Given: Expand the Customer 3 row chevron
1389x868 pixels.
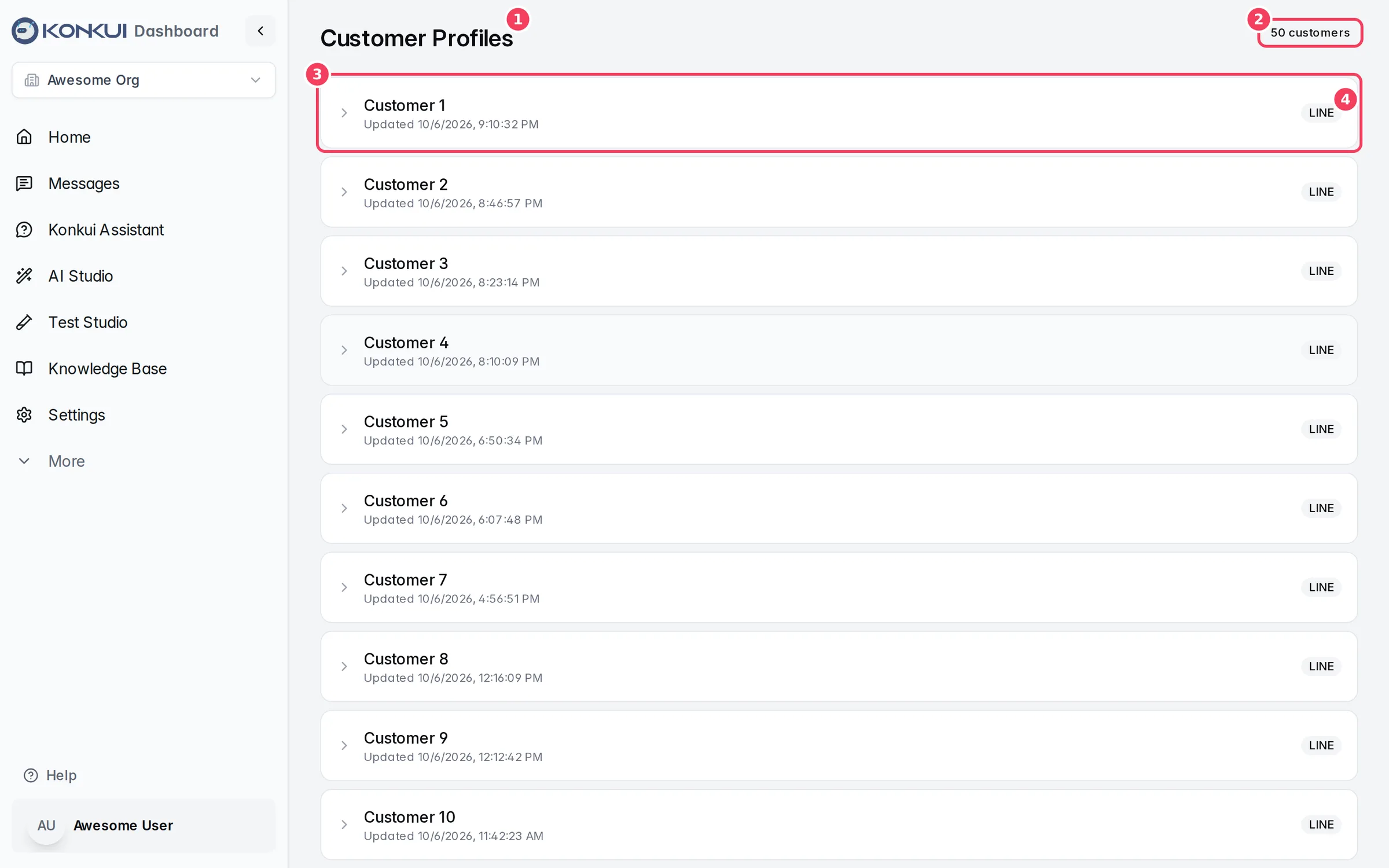Looking at the screenshot, I should [x=344, y=271].
